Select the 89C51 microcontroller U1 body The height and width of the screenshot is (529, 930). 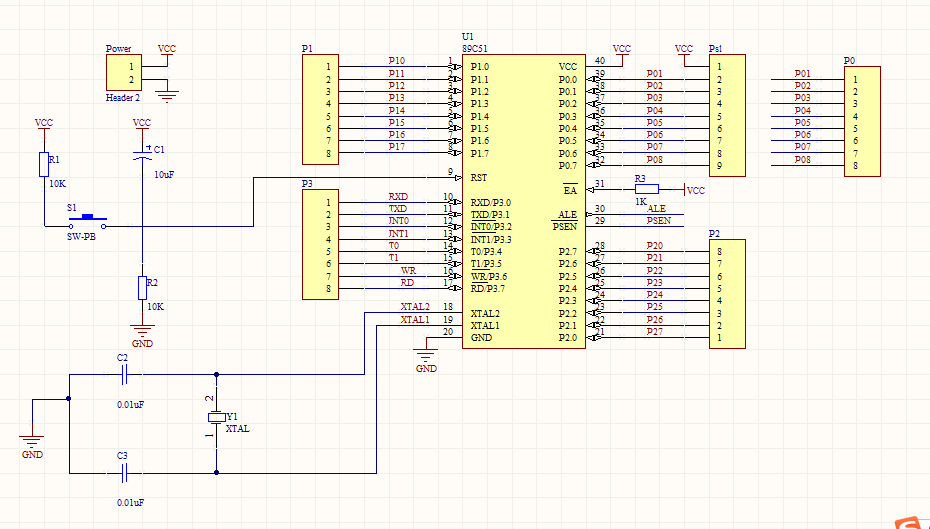523,190
